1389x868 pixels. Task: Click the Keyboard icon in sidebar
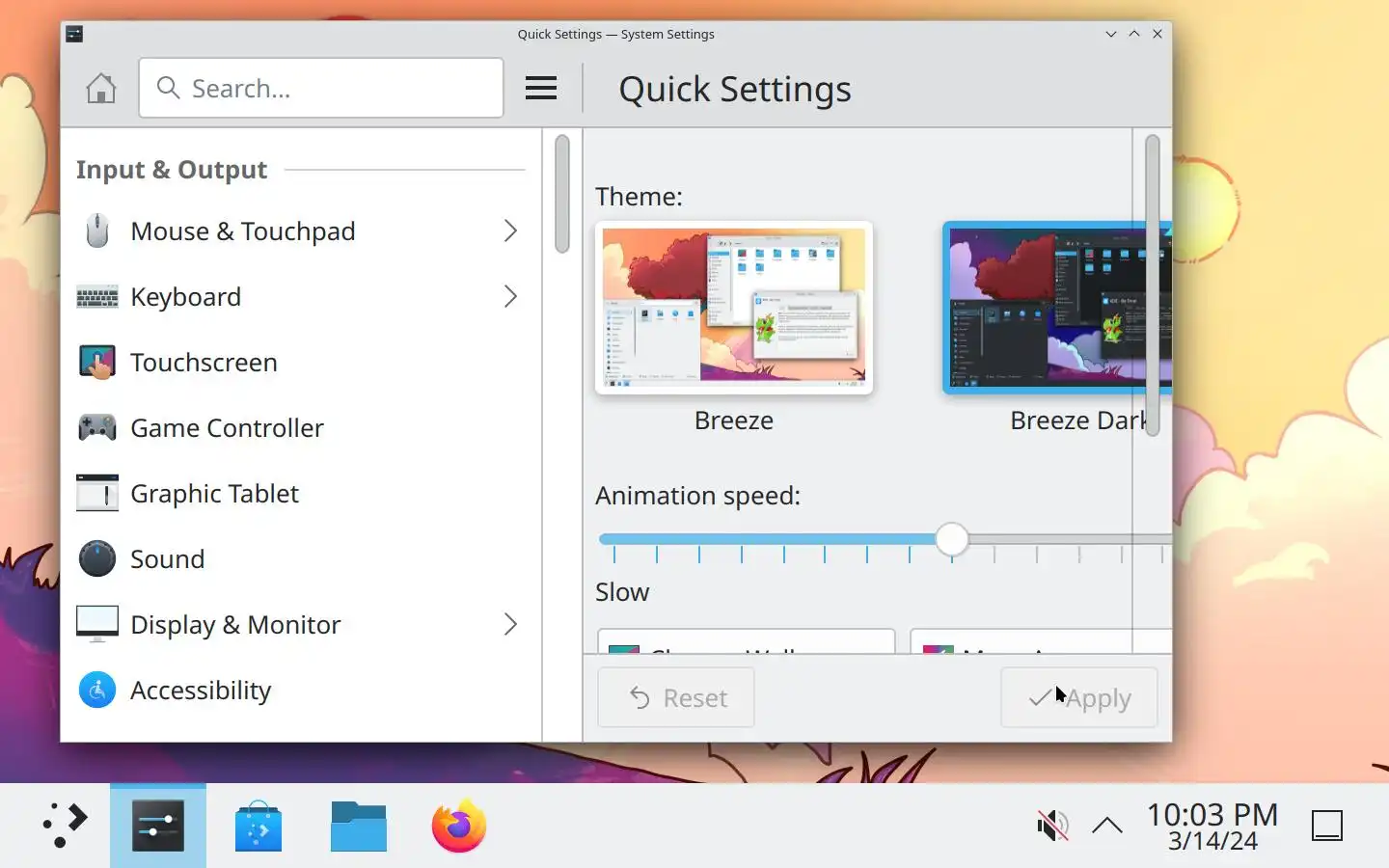(x=96, y=296)
